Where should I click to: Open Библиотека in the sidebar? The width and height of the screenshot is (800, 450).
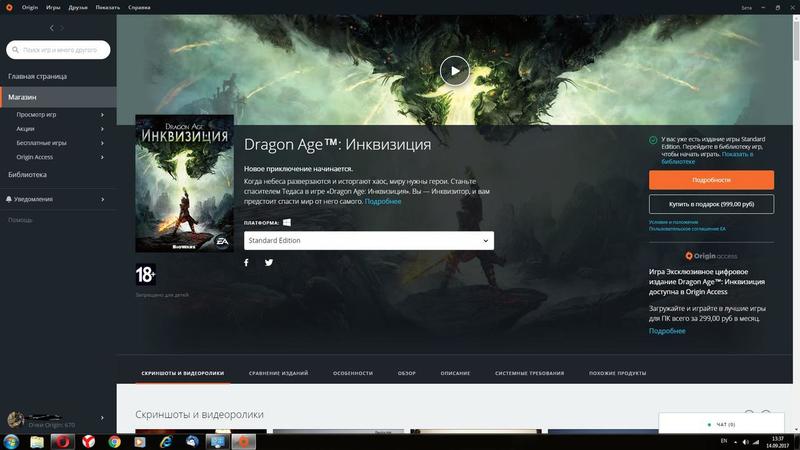pos(28,174)
